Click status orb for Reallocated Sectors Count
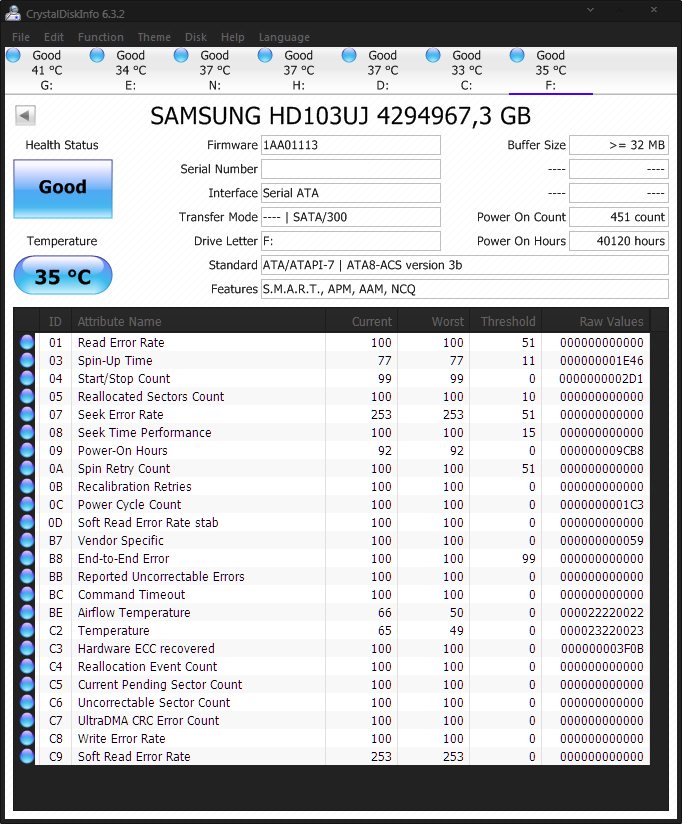 27,397
